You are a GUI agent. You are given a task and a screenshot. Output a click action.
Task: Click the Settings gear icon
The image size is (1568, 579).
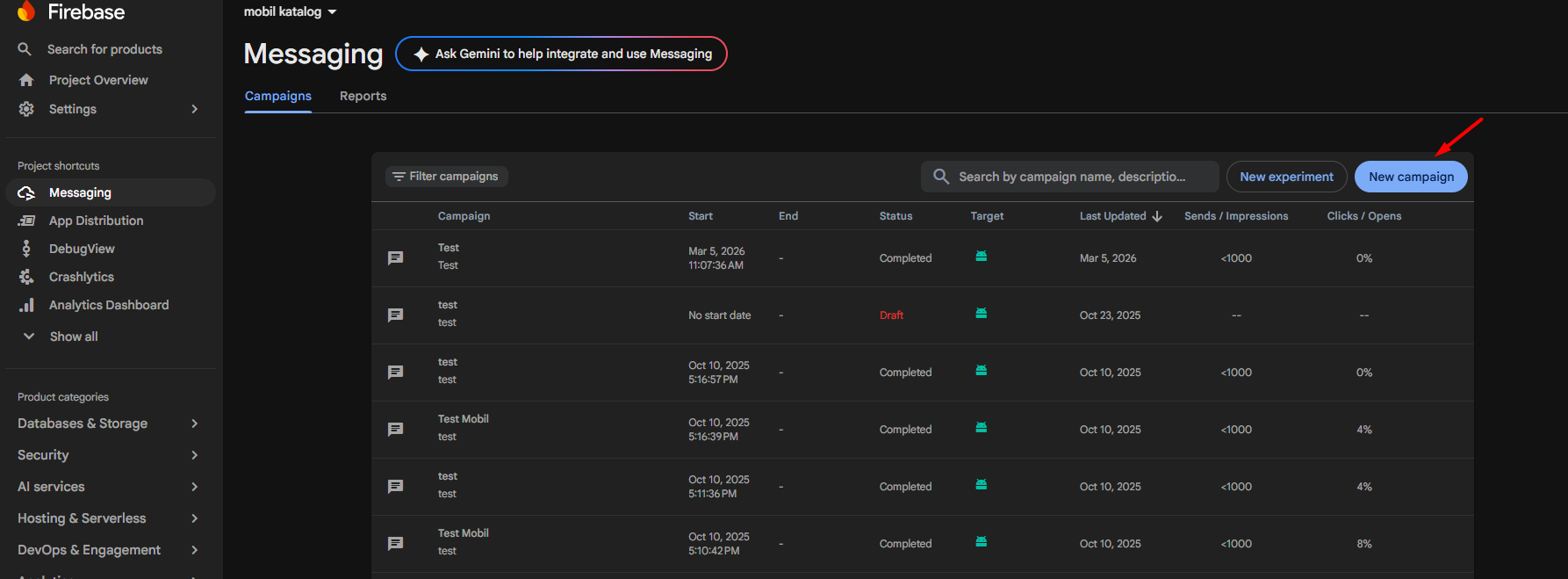(26, 109)
